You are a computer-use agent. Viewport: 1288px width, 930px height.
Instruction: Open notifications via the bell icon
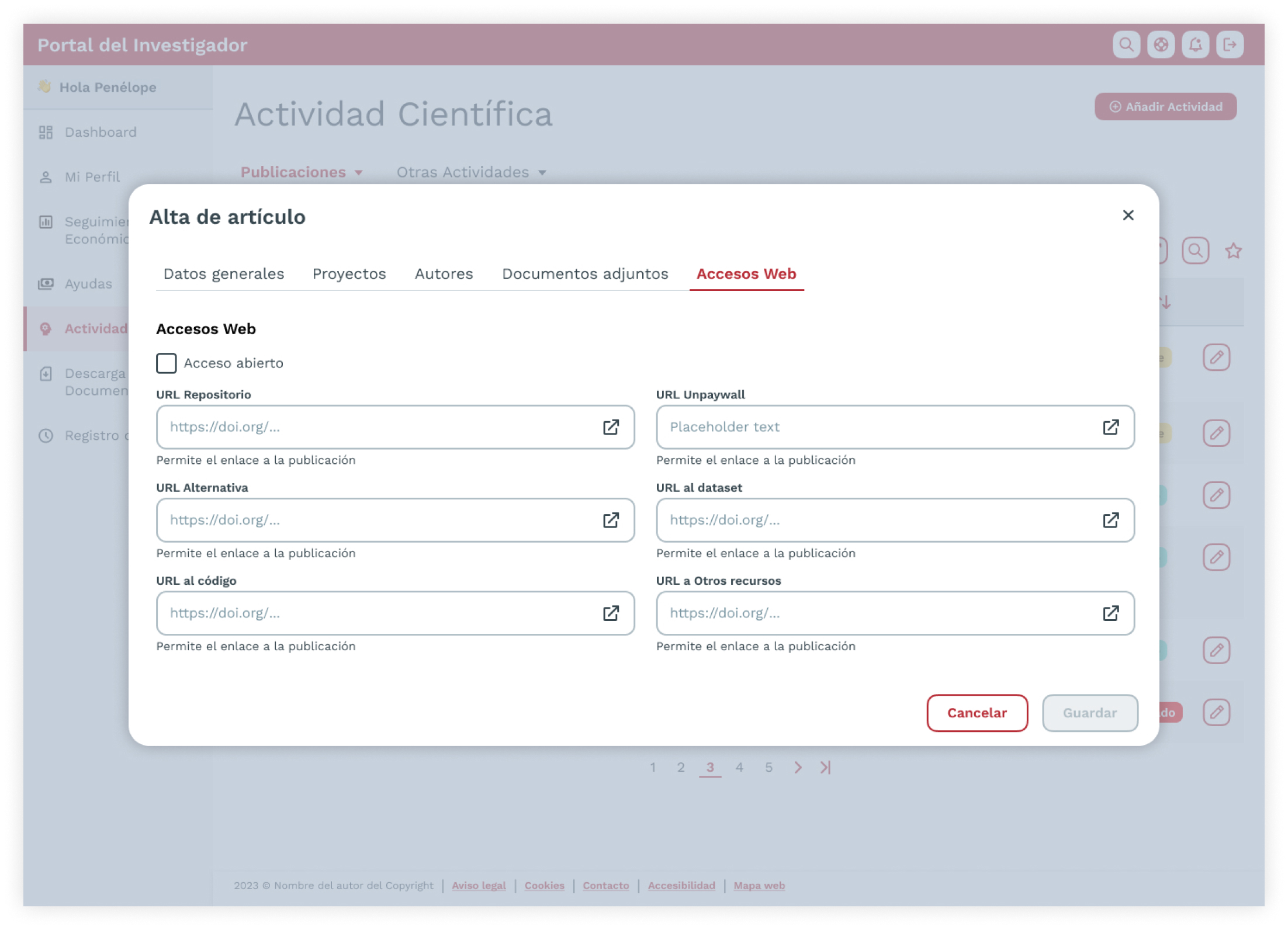(1196, 44)
